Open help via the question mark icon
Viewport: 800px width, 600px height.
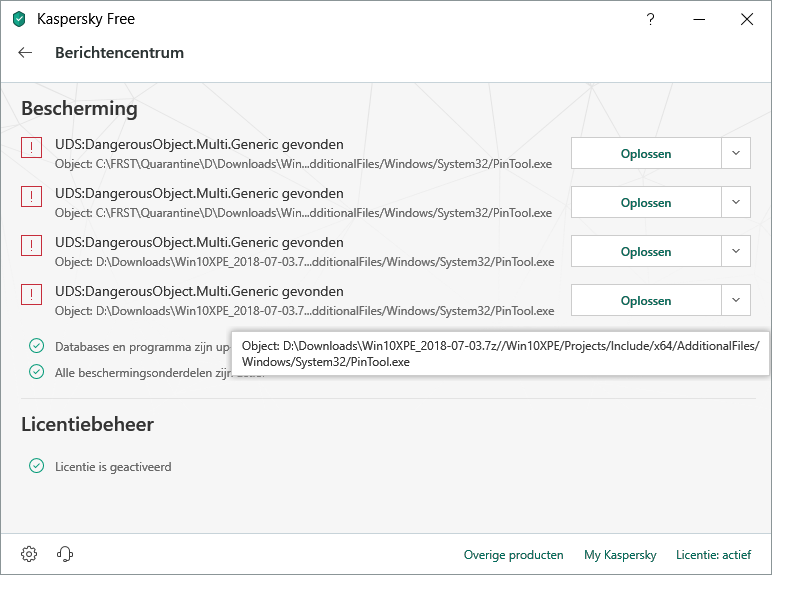(x=650, y=19)
